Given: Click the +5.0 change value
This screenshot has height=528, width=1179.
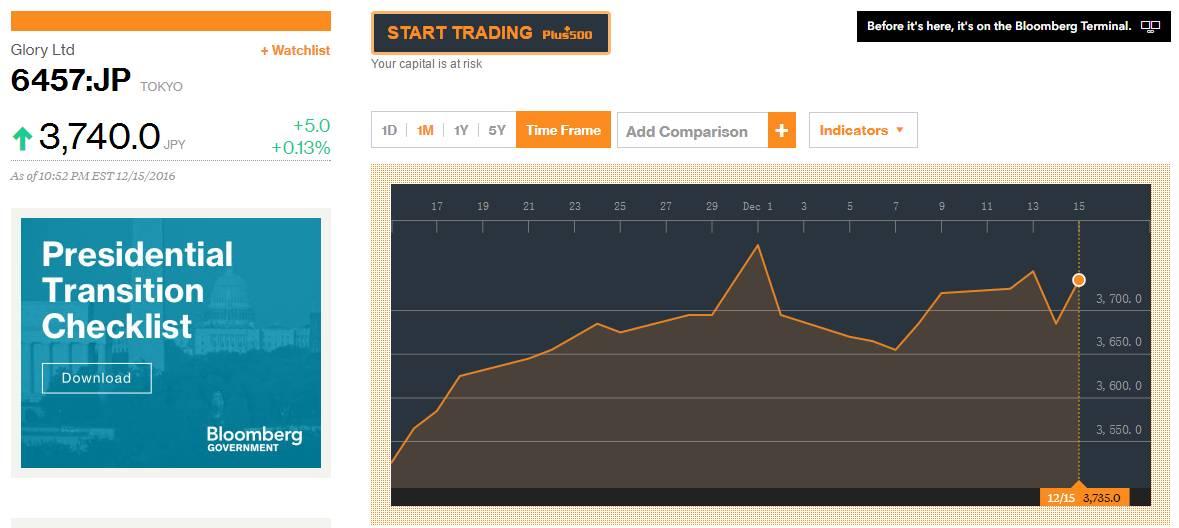Looking at the screenshot, I should point(311,126).
